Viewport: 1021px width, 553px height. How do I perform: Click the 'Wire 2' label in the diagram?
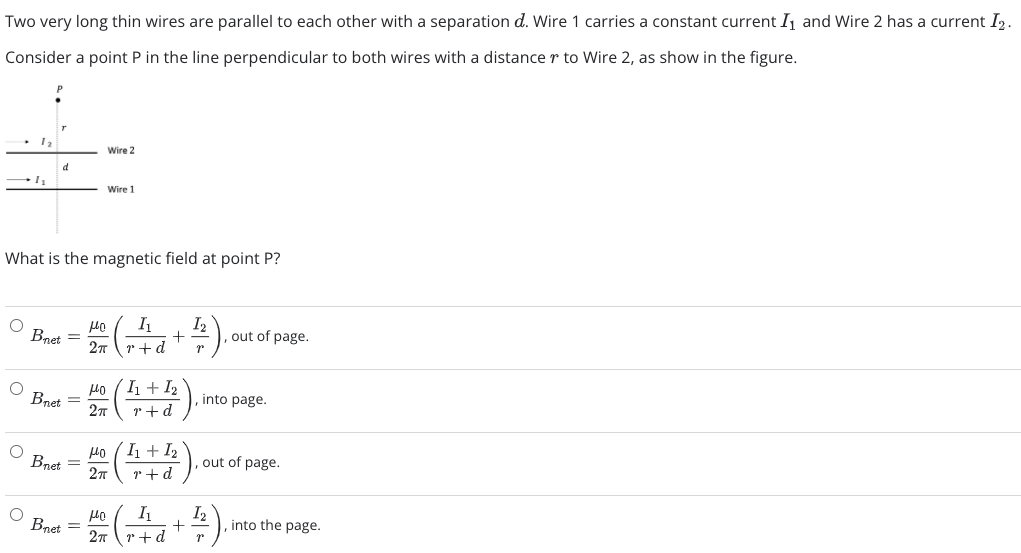coord(121,150)
